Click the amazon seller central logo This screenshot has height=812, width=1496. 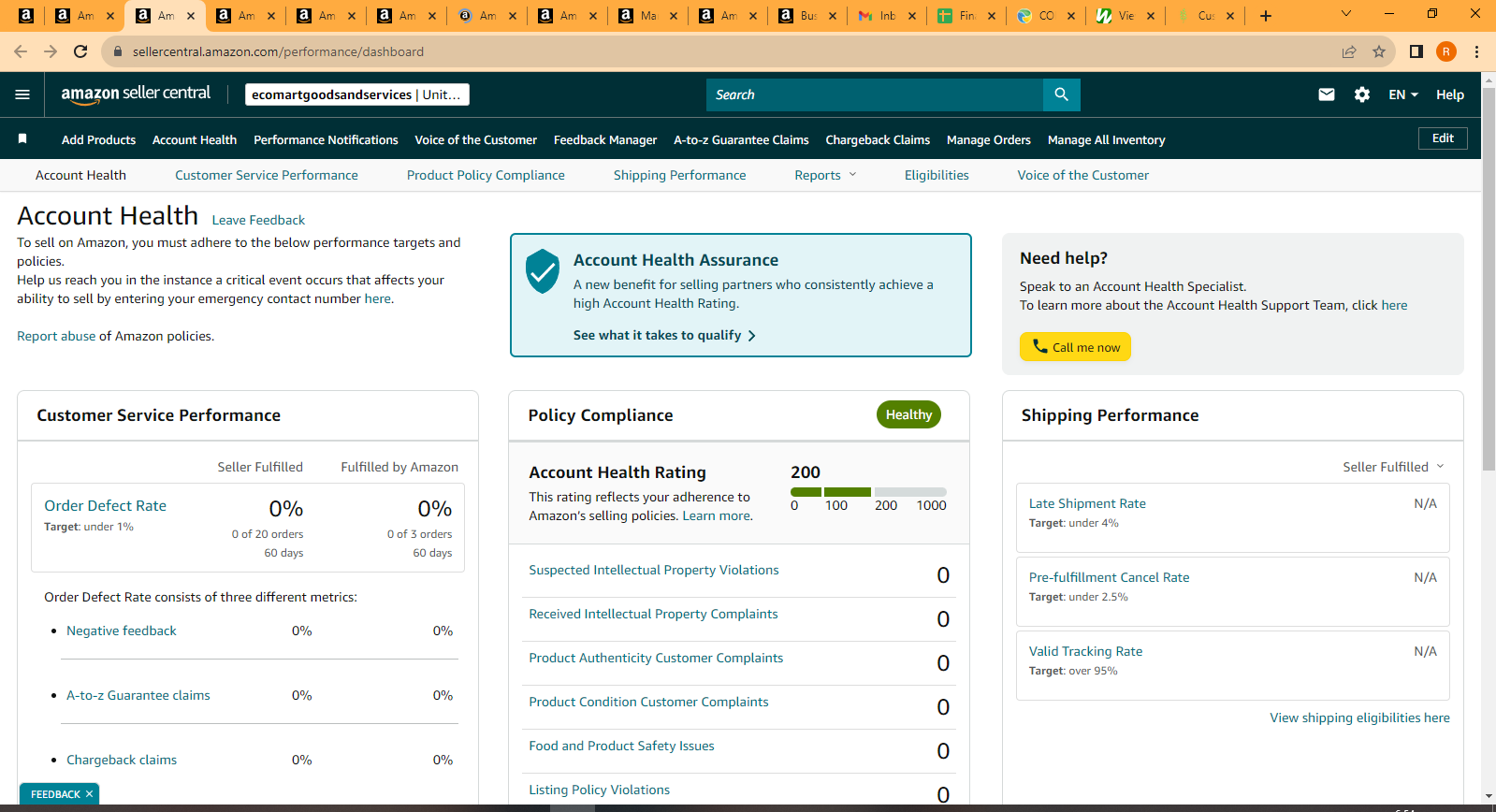(x=136, y=94)
